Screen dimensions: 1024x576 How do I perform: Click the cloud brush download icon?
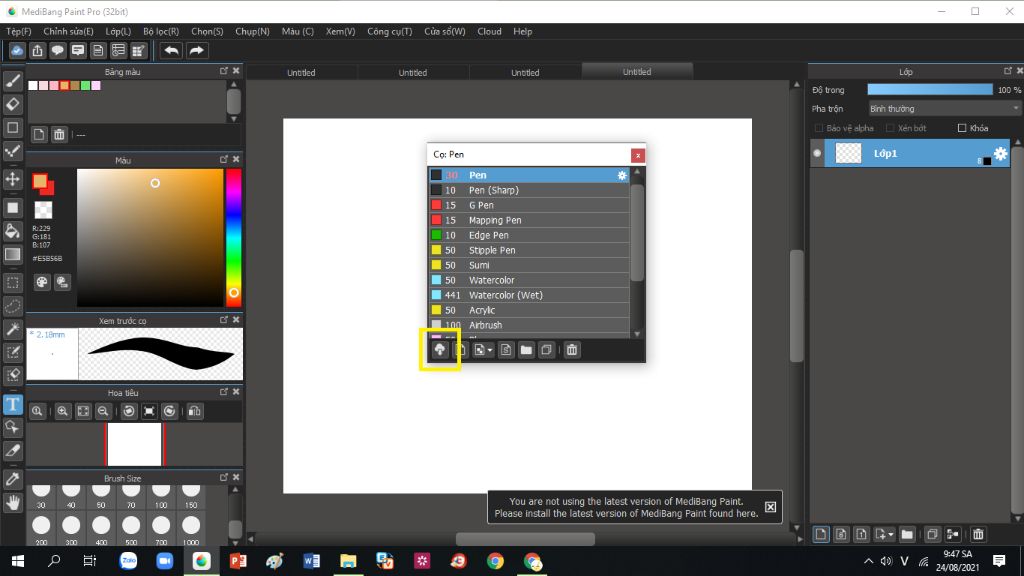pos(440,350)
